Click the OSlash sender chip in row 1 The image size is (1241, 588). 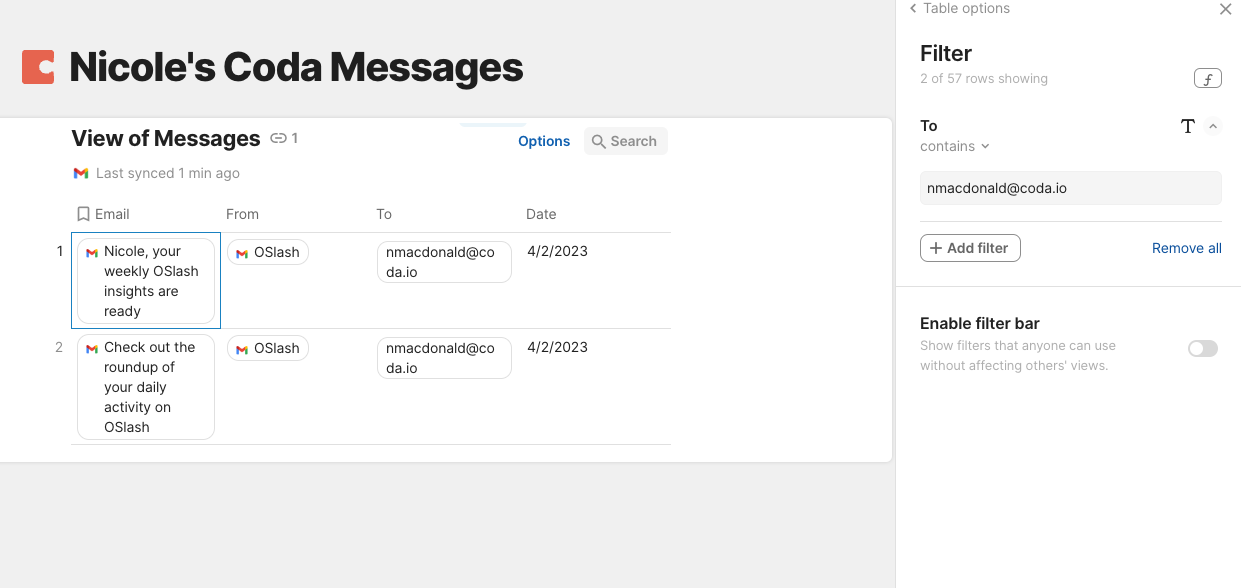(x=268, y=252)
